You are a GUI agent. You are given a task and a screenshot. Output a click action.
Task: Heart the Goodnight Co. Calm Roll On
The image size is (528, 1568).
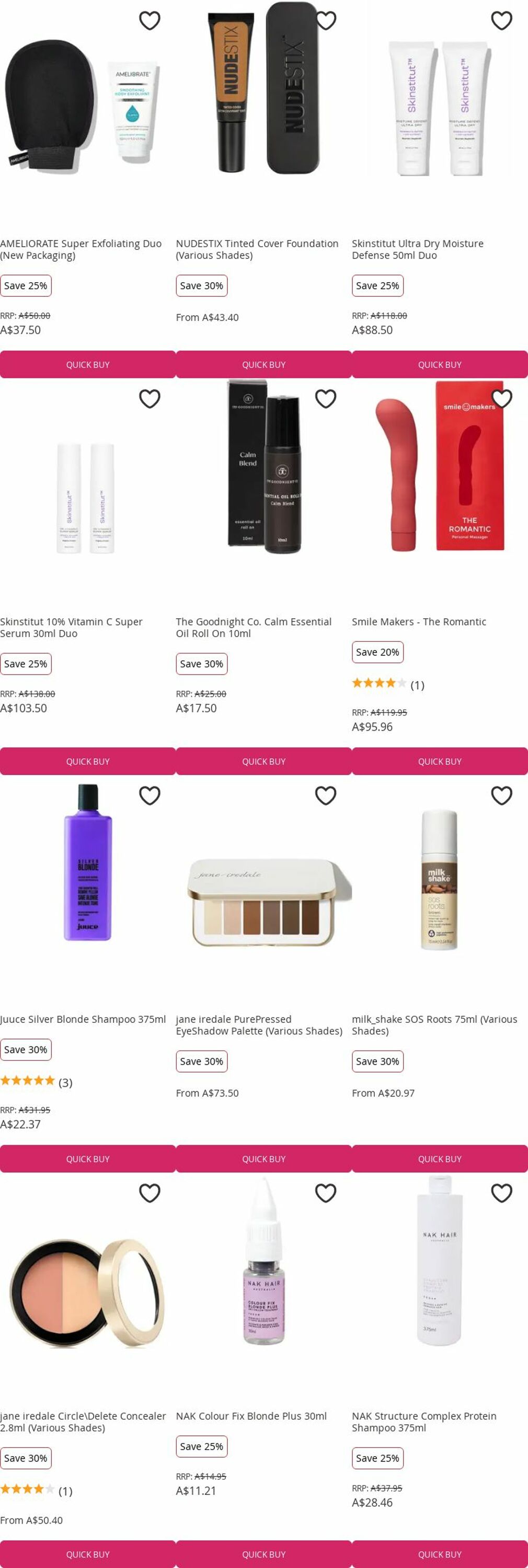click(x=326, y=399)
